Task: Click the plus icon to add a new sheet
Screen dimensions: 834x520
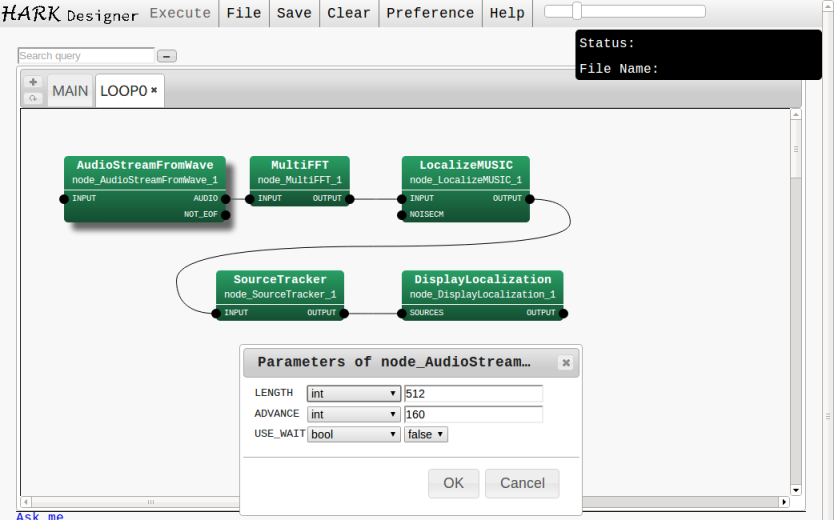Action: (x=33, y=82)
